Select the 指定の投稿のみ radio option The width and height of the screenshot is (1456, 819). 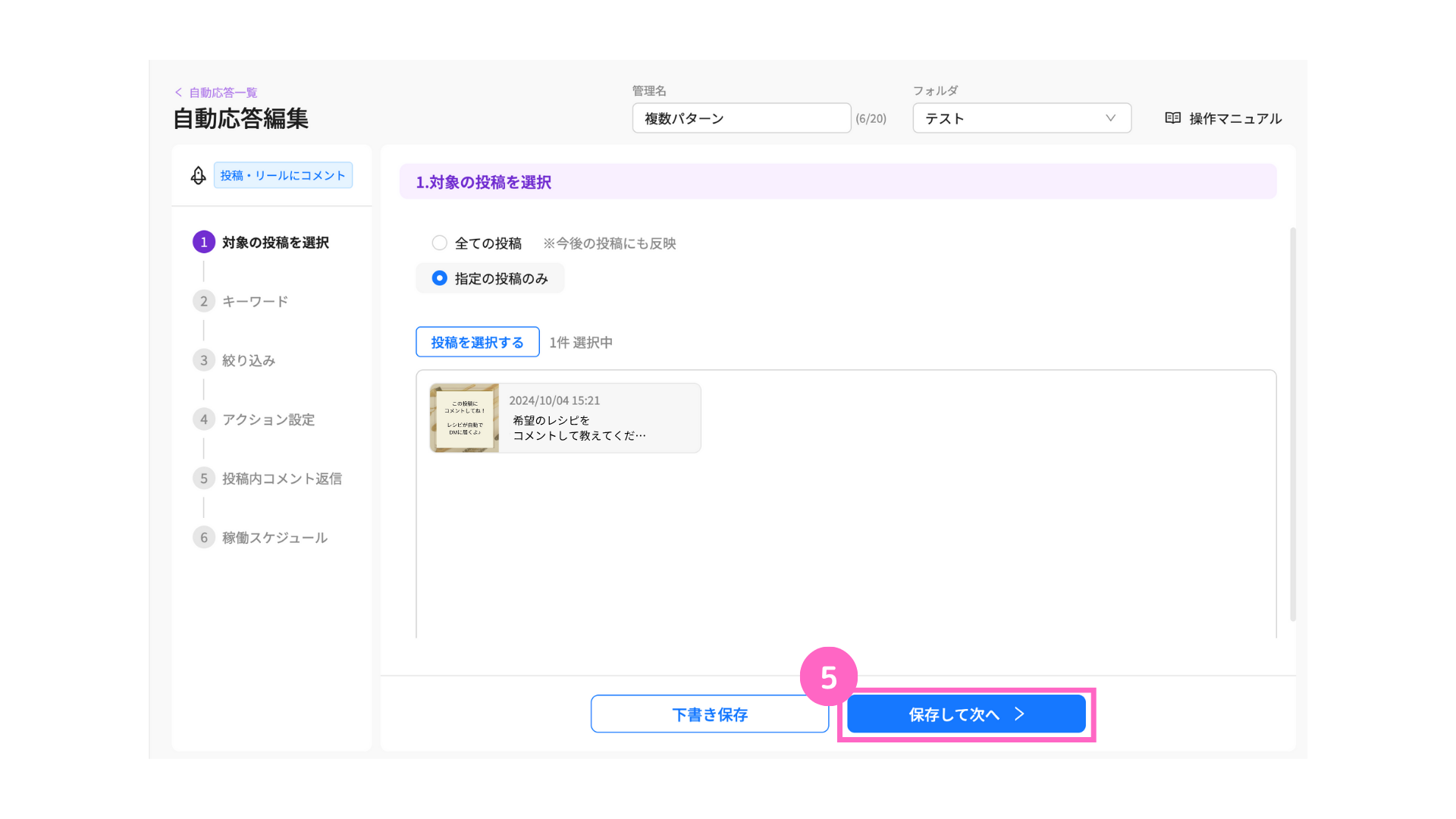click(x=439, y=278)
